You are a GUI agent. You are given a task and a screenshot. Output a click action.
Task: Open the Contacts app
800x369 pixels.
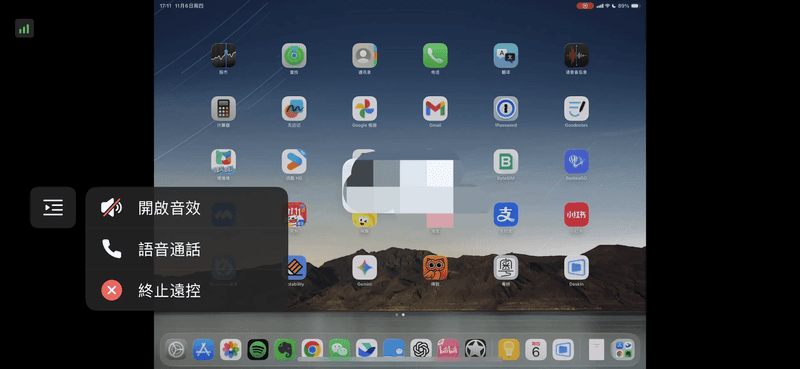364,56
